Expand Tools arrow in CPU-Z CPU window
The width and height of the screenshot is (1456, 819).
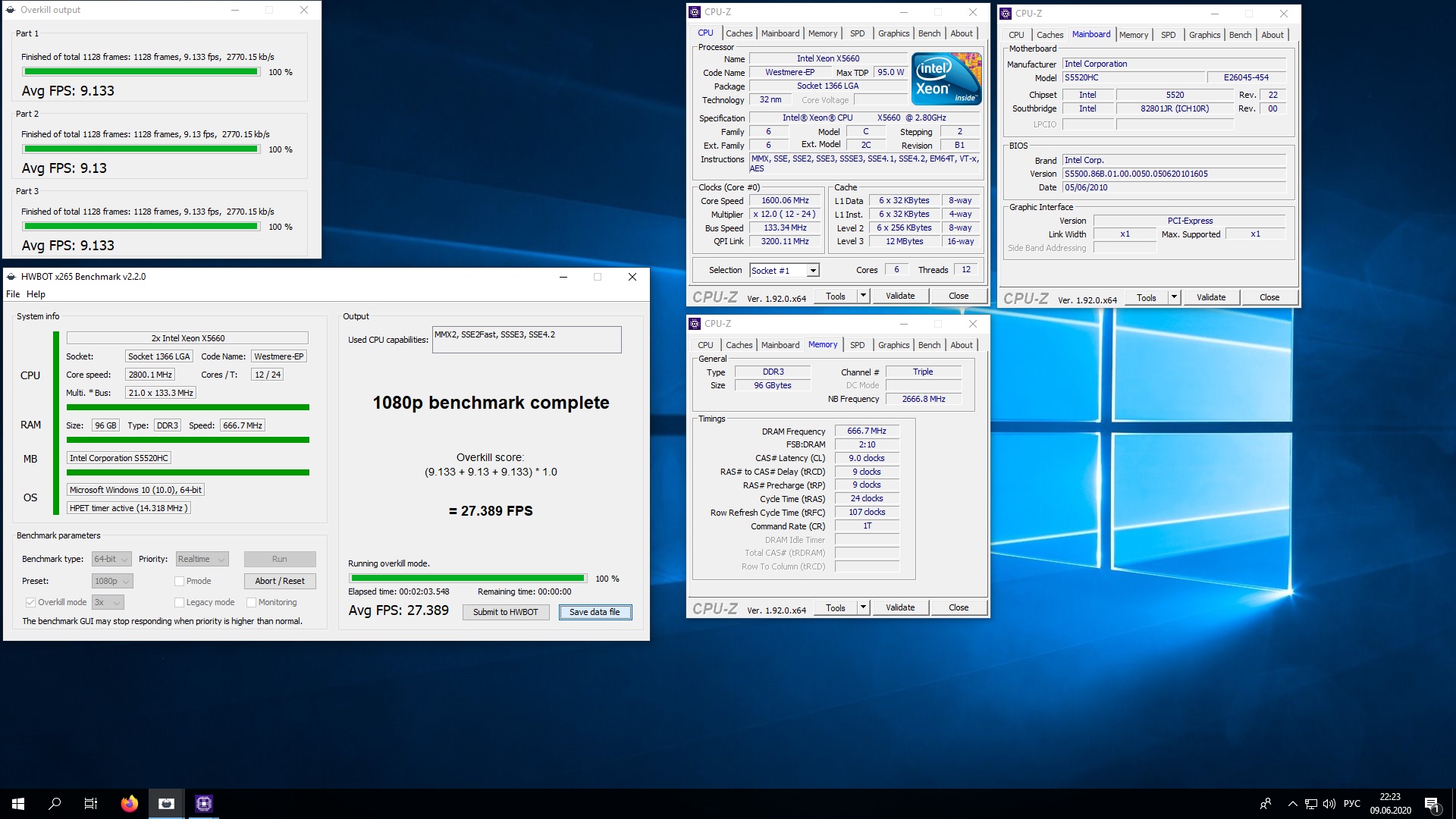[x=863, y=297]
